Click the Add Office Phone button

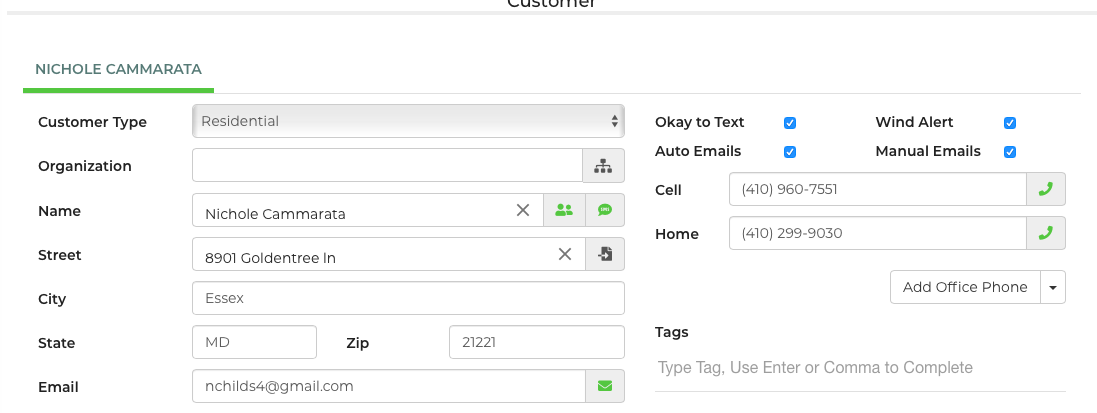pos(964,287)
